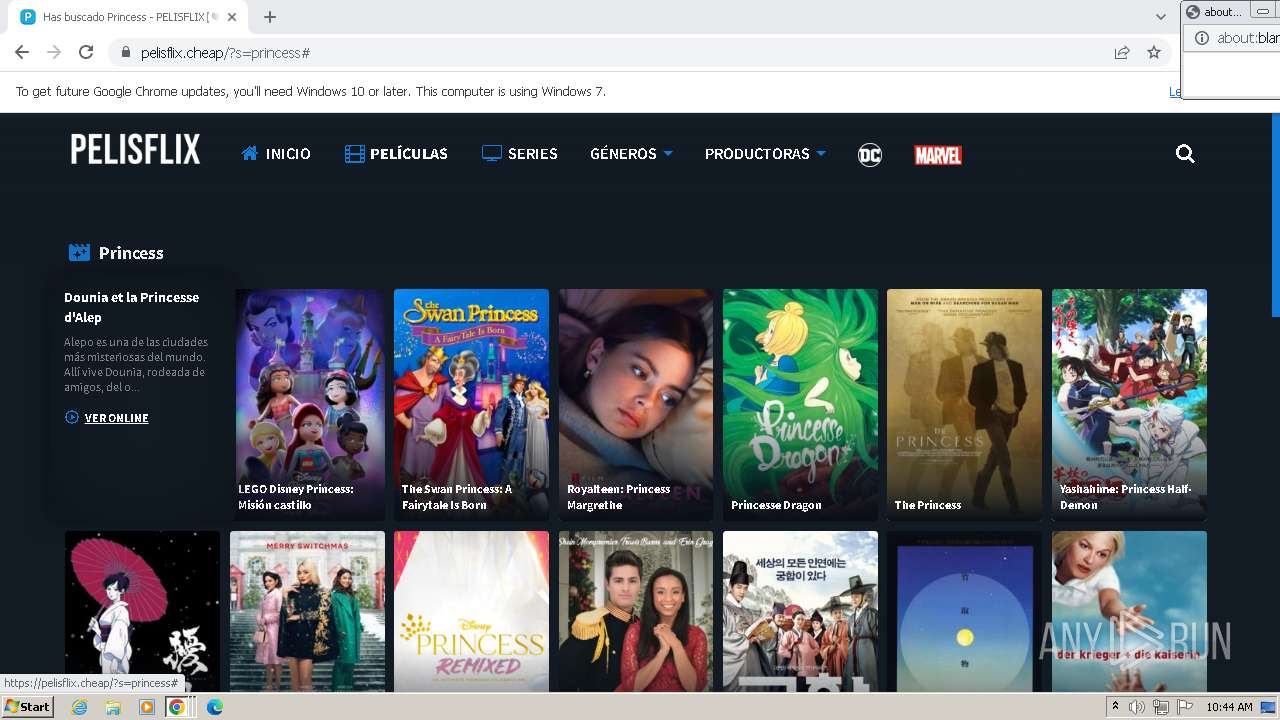Click the browser forward arrow
Screen dimensions: 1280x720
coord(54,52)
